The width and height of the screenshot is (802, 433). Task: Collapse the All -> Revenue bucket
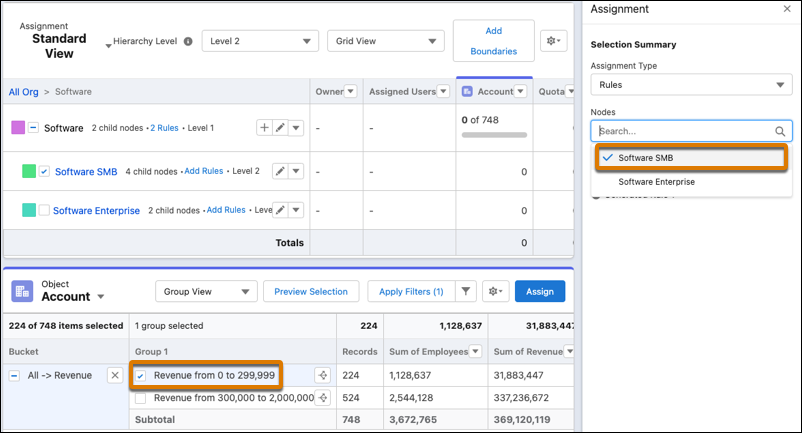coord(14,376)
